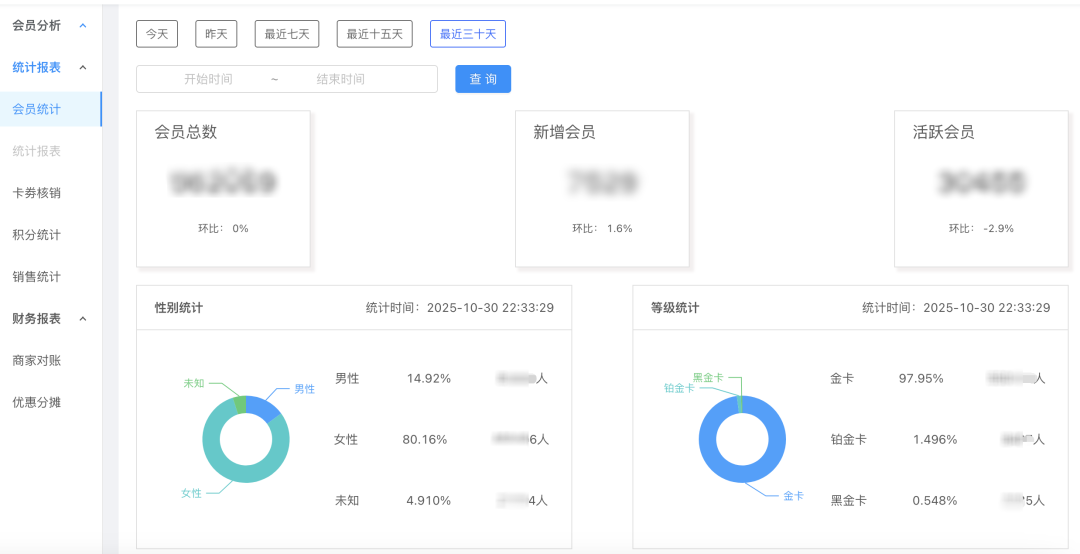Click the 金卡 label on level donut

(793, 495)
